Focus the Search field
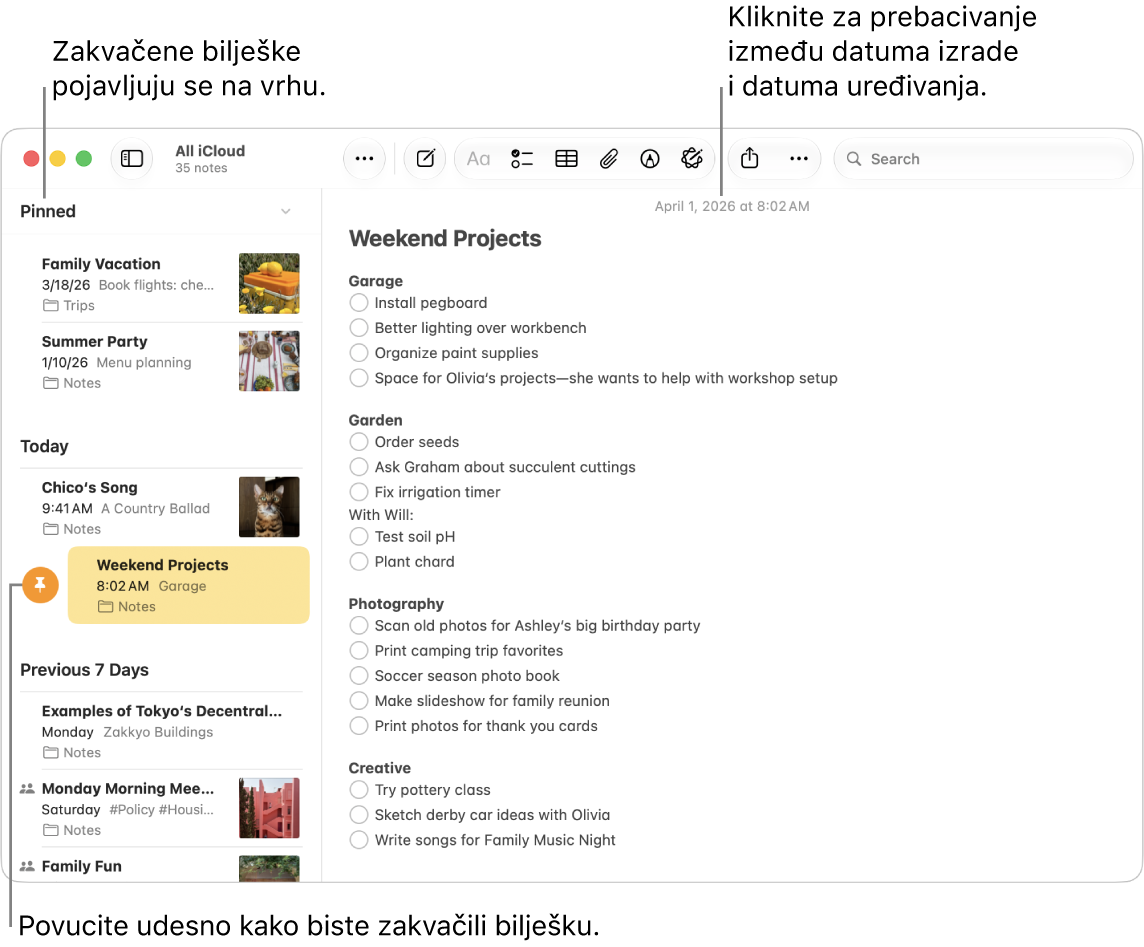Screen dimensions: 1144x947 point(983,158)
